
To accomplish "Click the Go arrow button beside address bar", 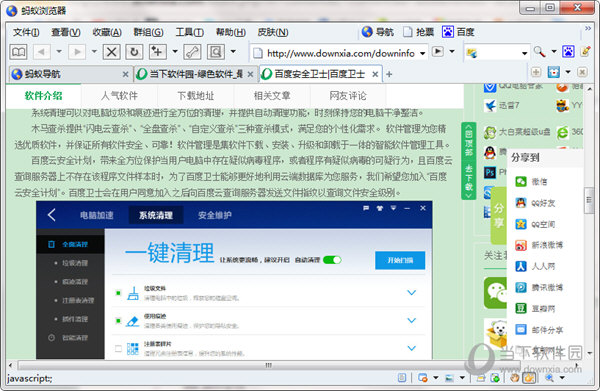I will [x=438, y=51].
